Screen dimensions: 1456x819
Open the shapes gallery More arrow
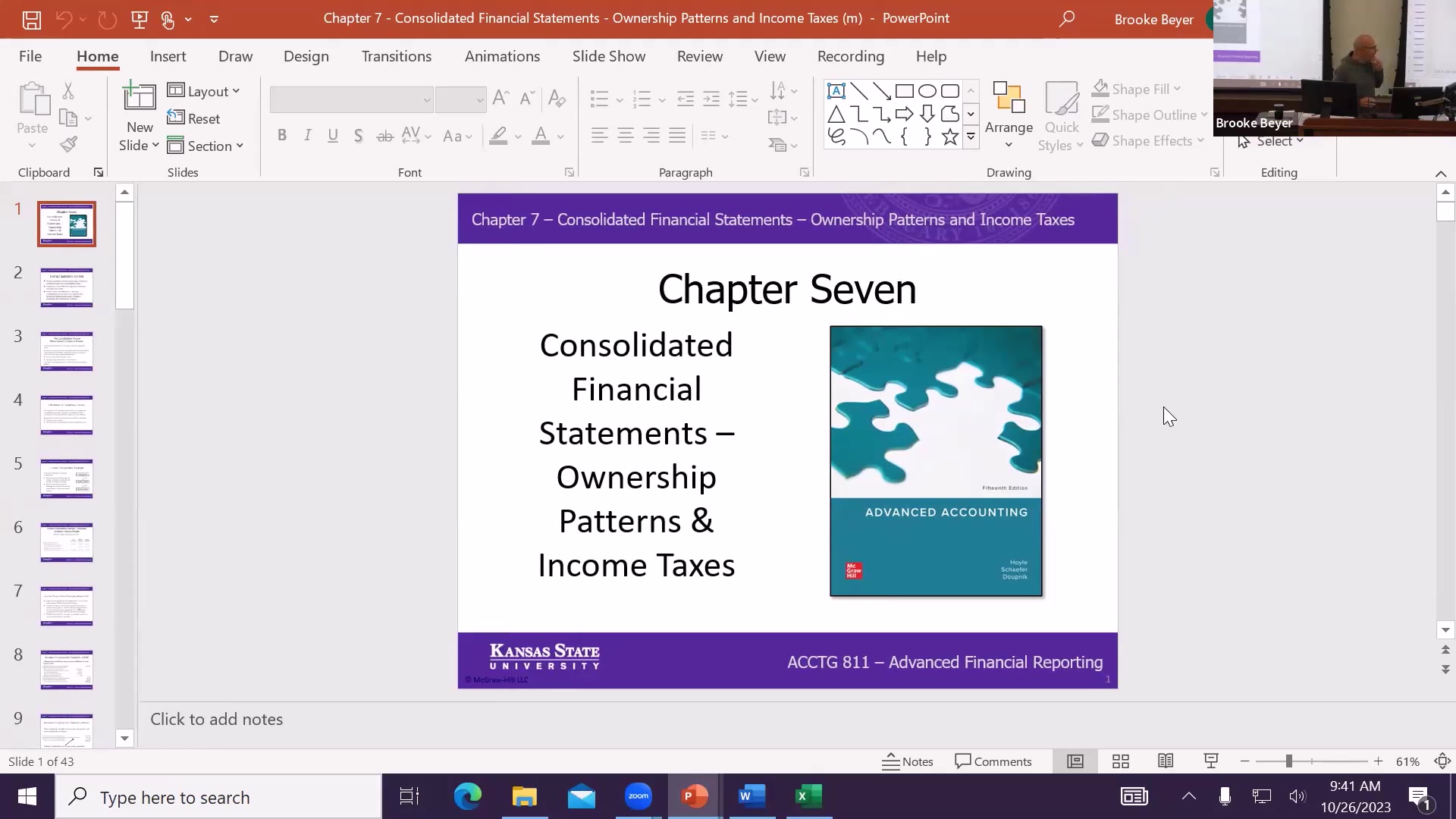(x=971, y=137)
